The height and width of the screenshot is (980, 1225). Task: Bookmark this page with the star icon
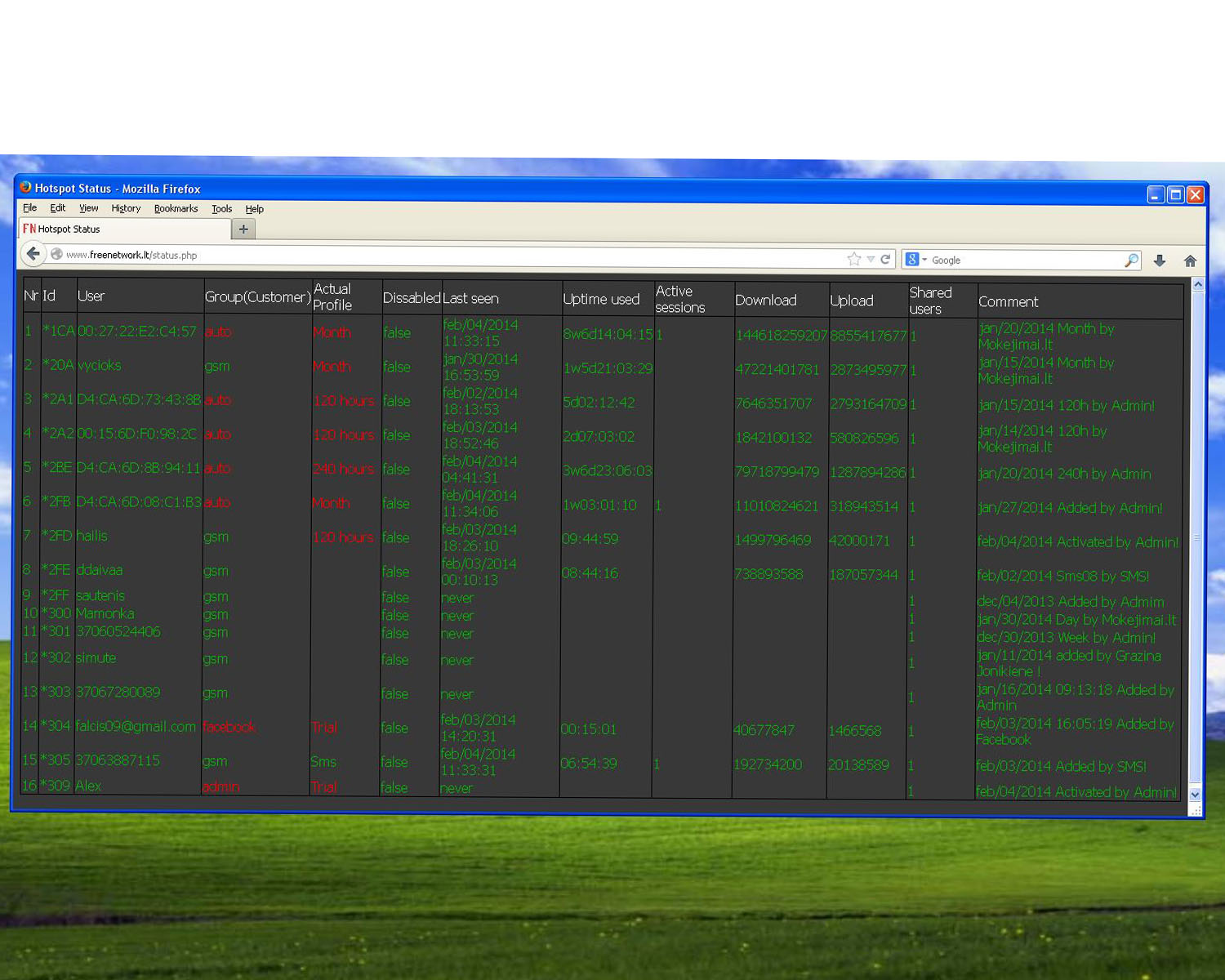coord(854,259)
